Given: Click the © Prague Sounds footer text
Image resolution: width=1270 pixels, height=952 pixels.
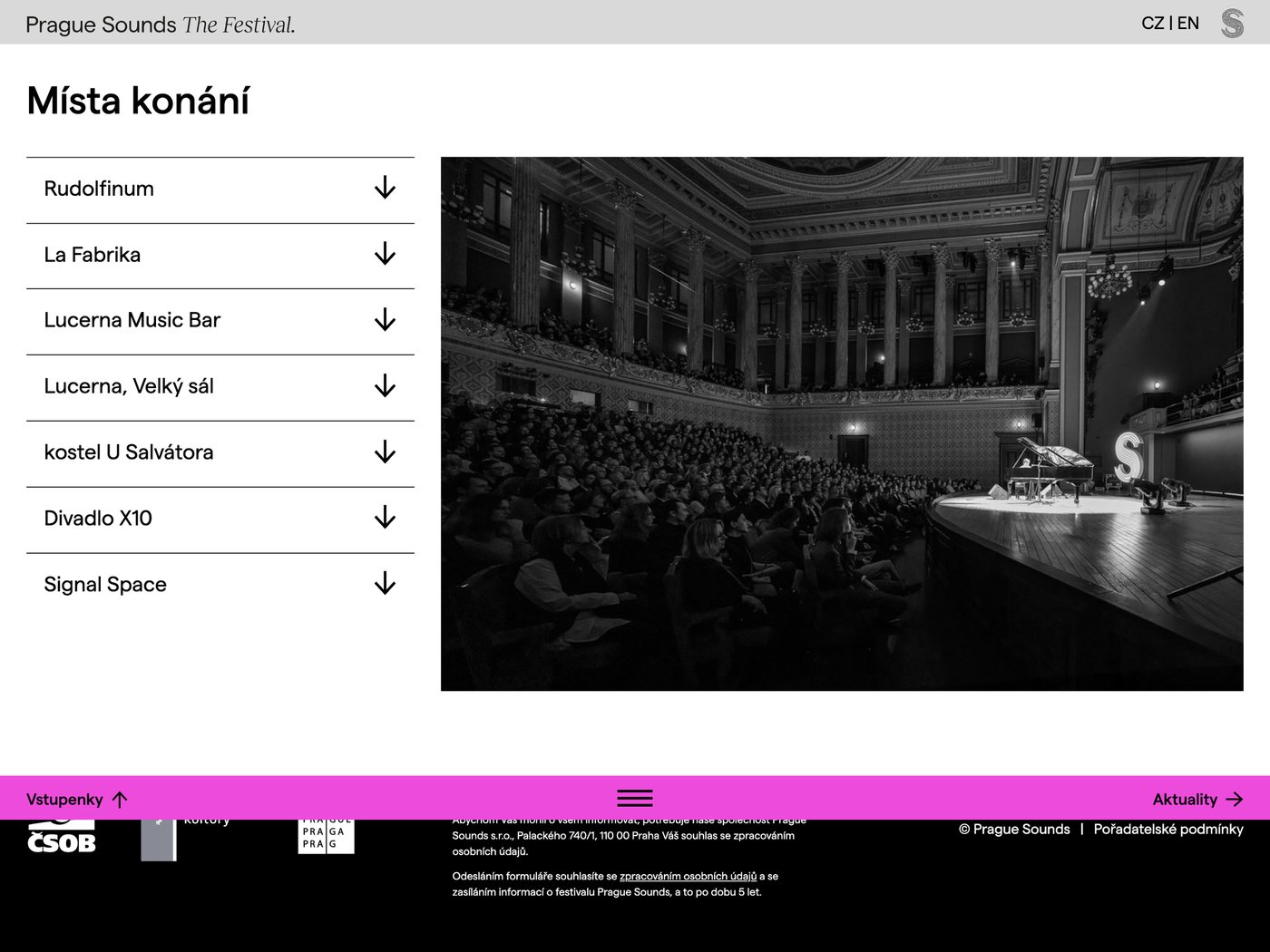Looking at the screenshot, I should [1014, 830].
